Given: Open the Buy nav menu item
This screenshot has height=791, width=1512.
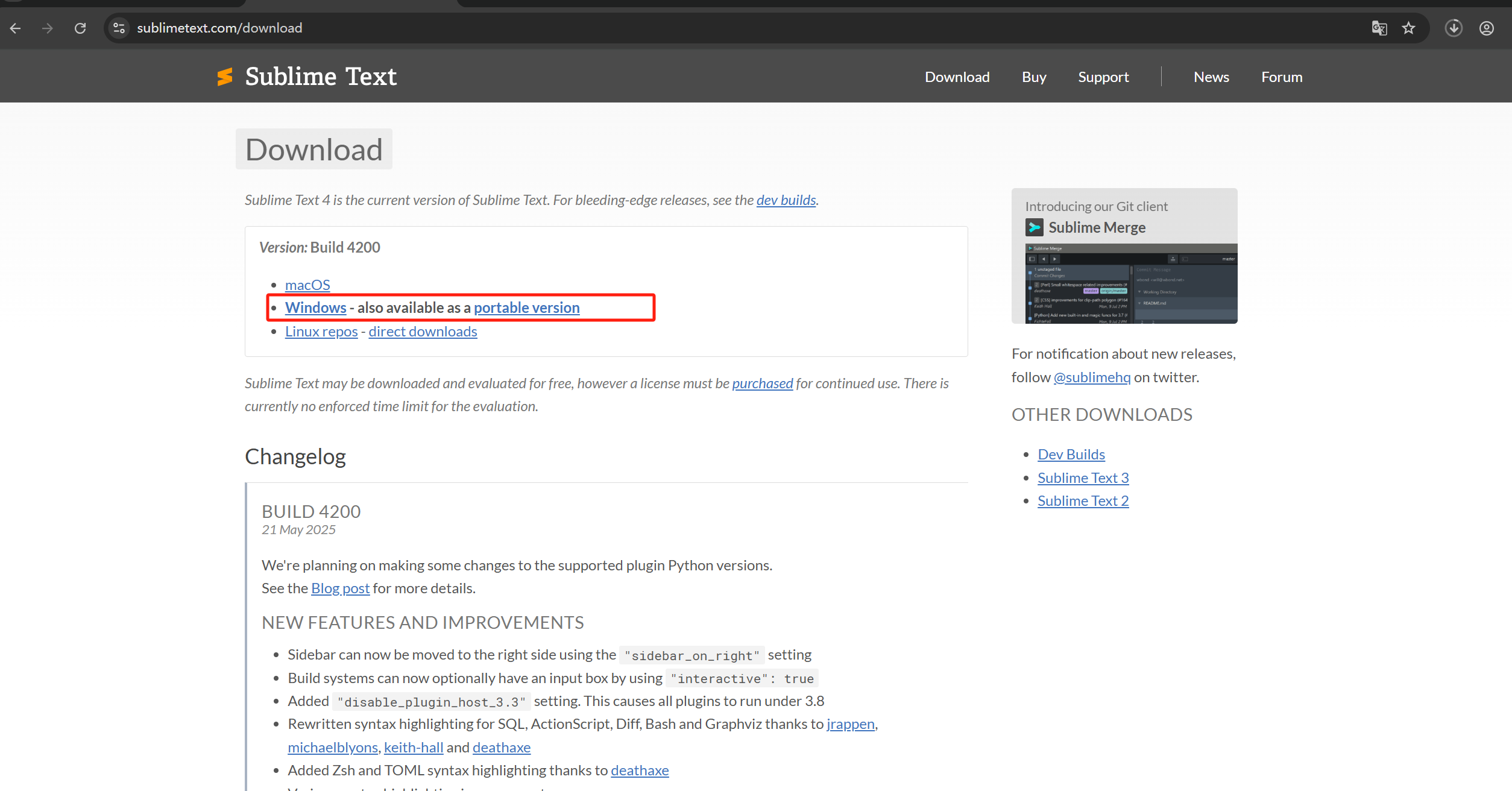Looking at the screenshot, I should pyautogui.click(x=1034, y=77).
